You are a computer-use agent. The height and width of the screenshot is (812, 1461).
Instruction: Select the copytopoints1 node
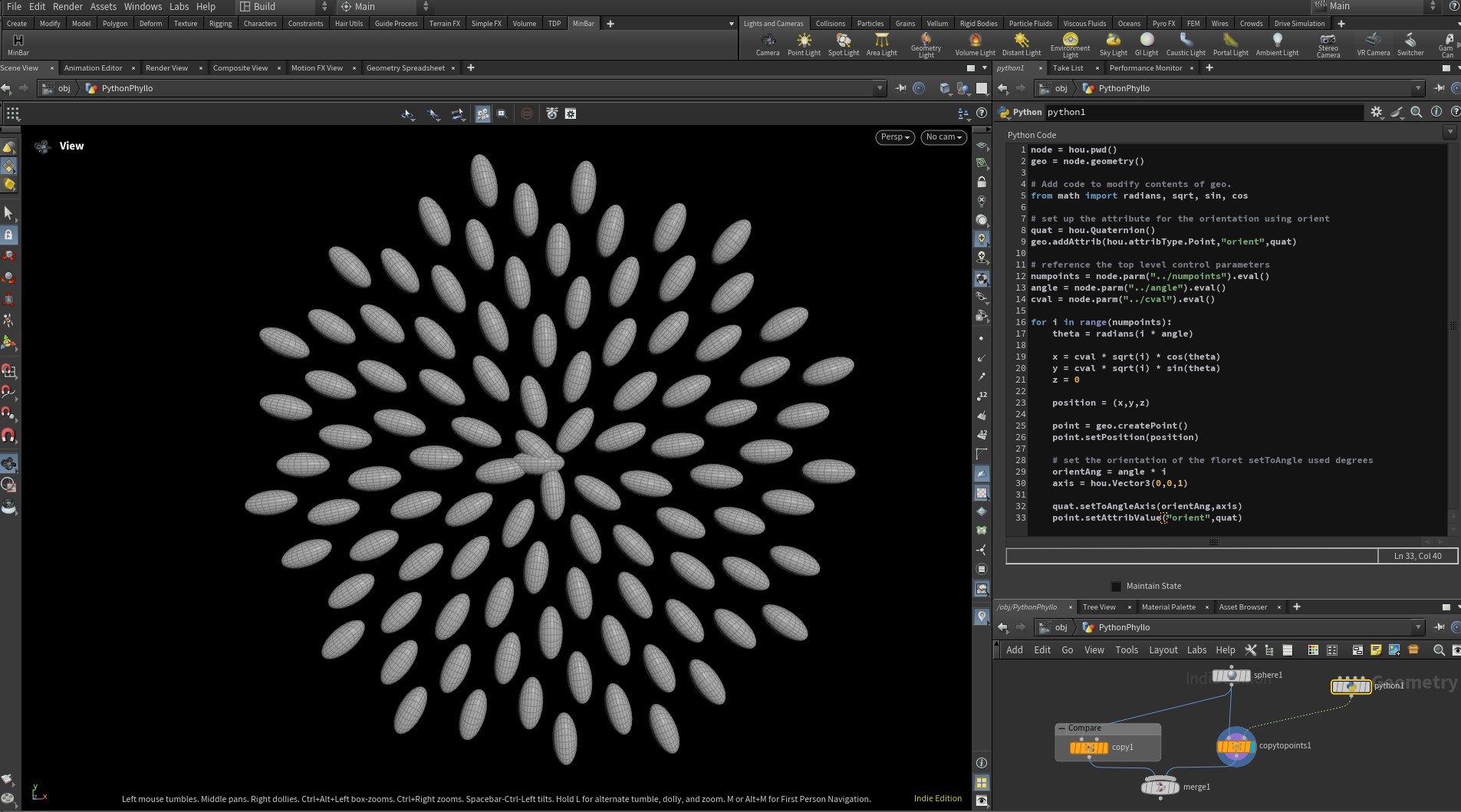point(1235,746)
